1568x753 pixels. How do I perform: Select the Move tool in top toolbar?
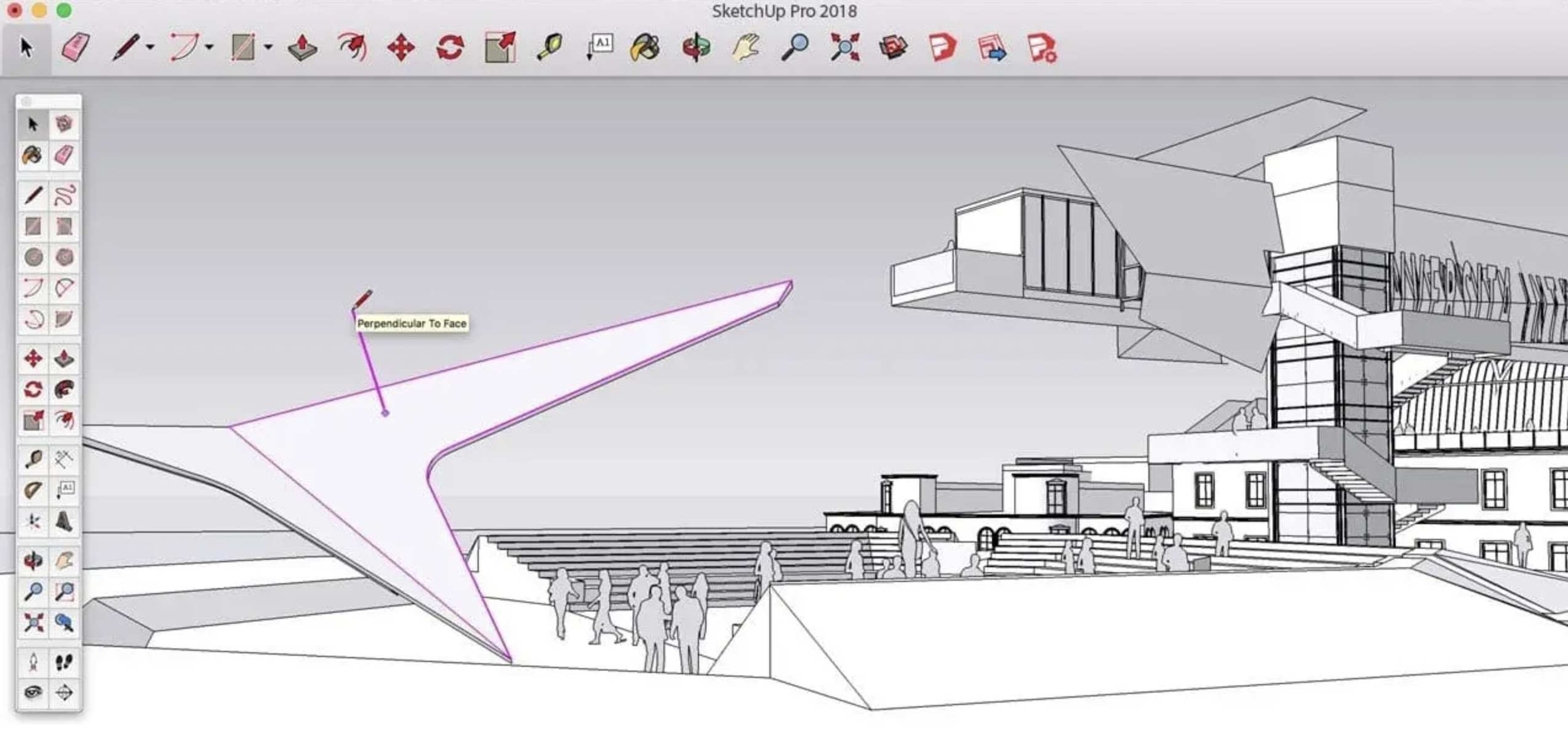click(x=401, y=47)
